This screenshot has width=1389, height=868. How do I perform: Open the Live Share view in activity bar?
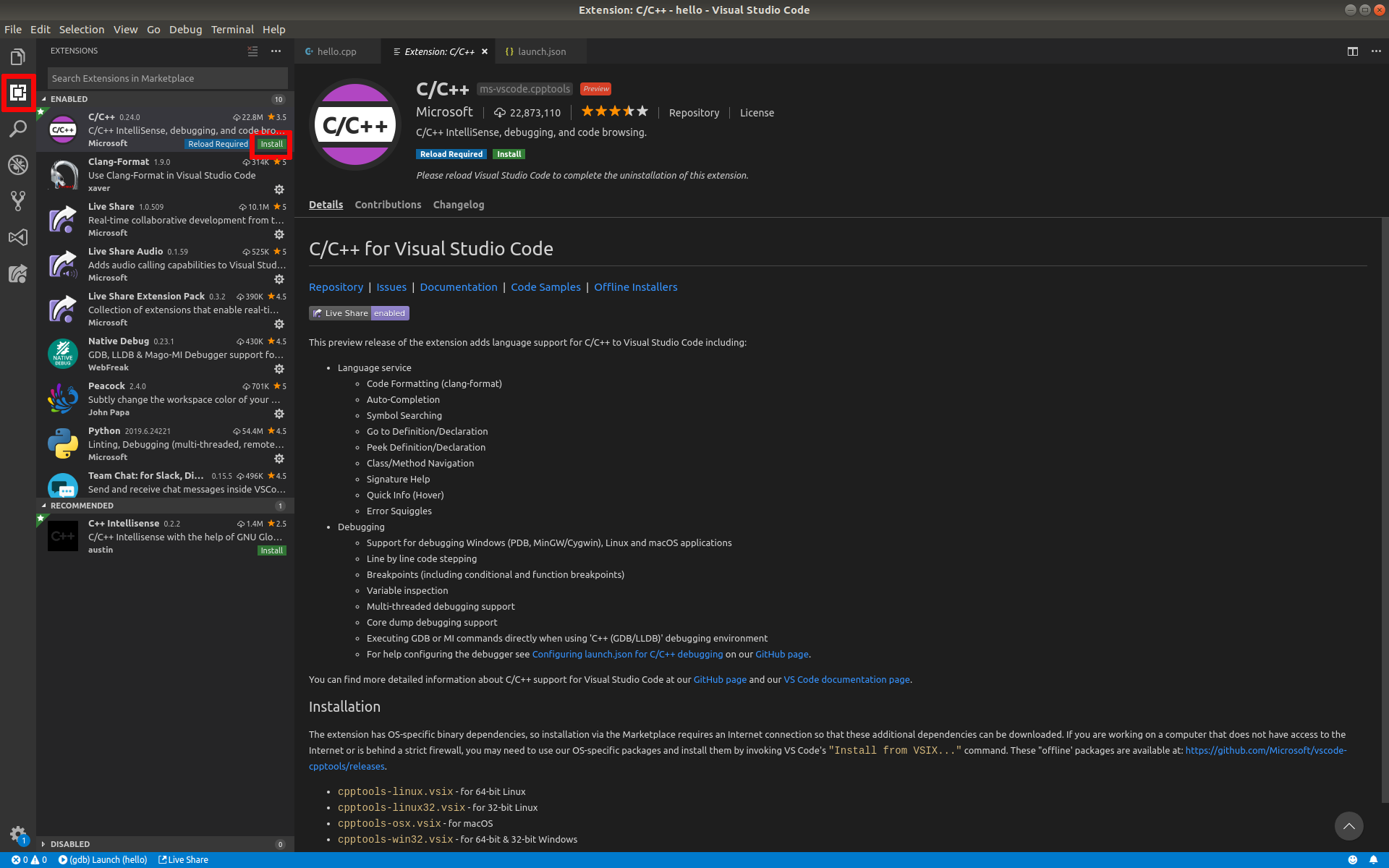click(18, 273)
